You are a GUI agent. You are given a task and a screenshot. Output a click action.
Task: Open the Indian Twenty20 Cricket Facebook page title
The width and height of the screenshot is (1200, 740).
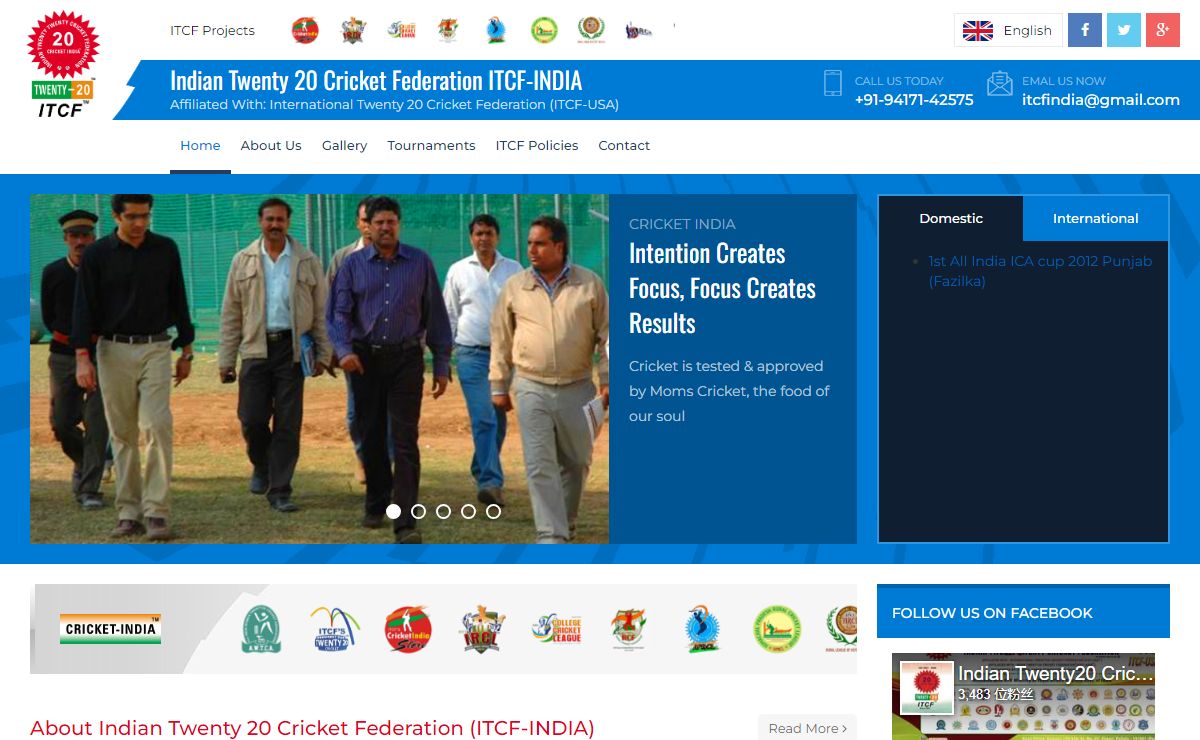[x=1056, y=674]
